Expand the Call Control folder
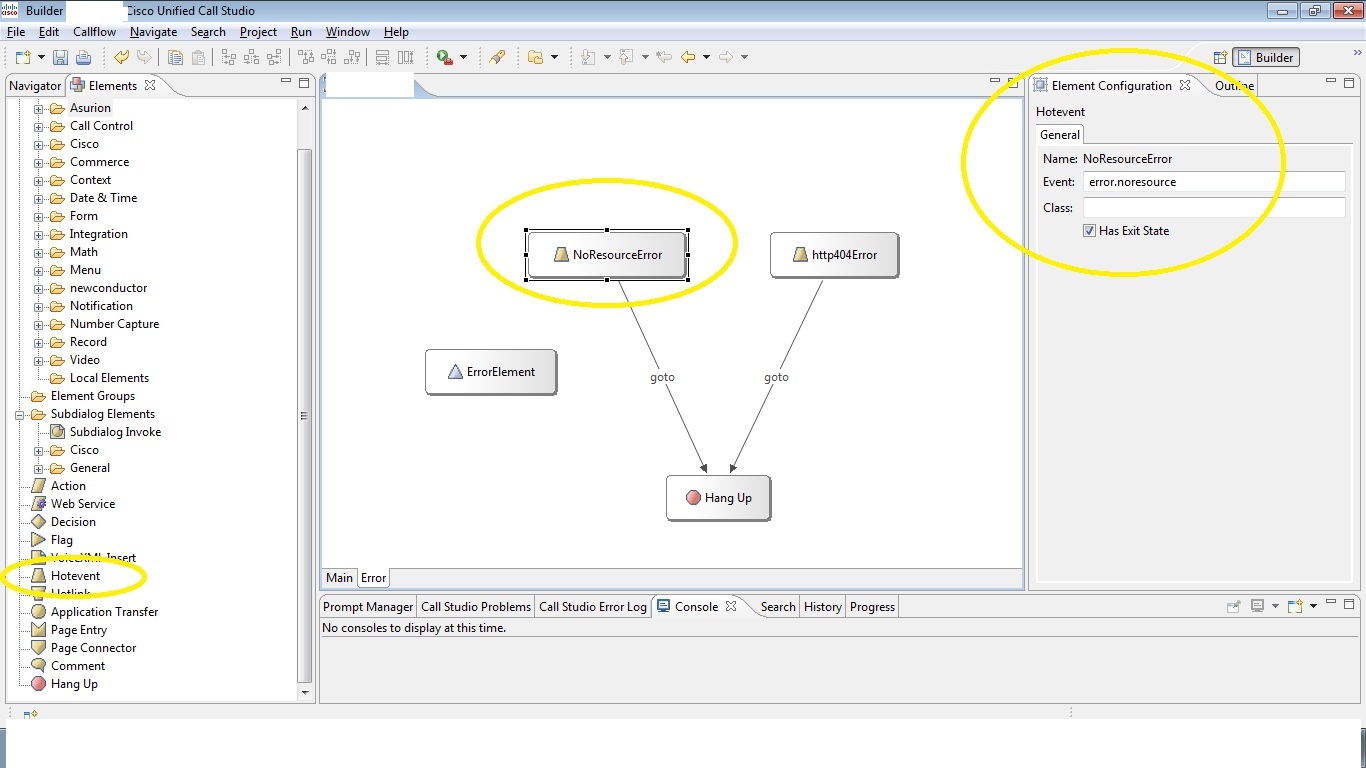 (x=39, y=126)
